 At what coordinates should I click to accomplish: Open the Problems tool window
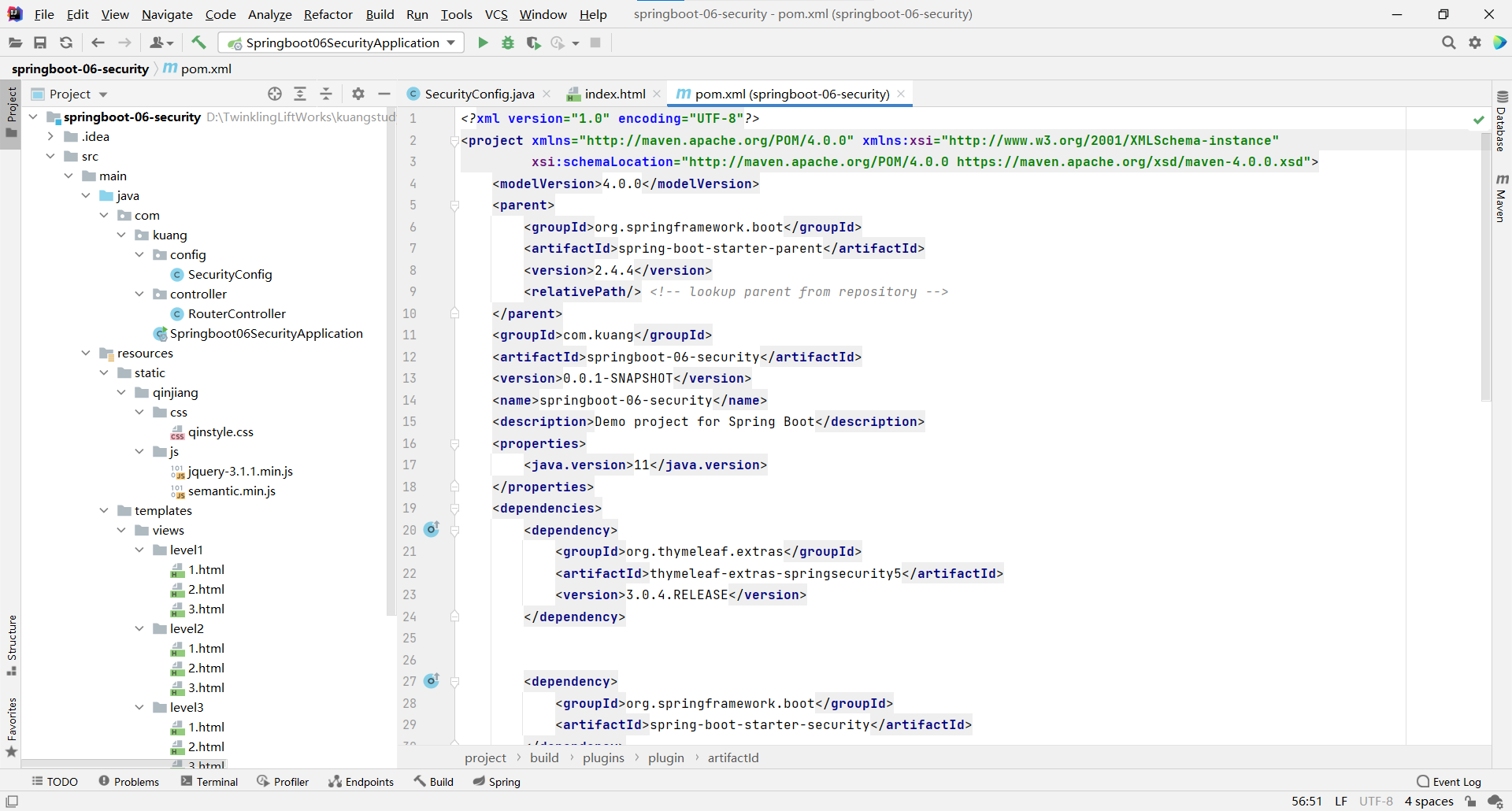[129, 781]
